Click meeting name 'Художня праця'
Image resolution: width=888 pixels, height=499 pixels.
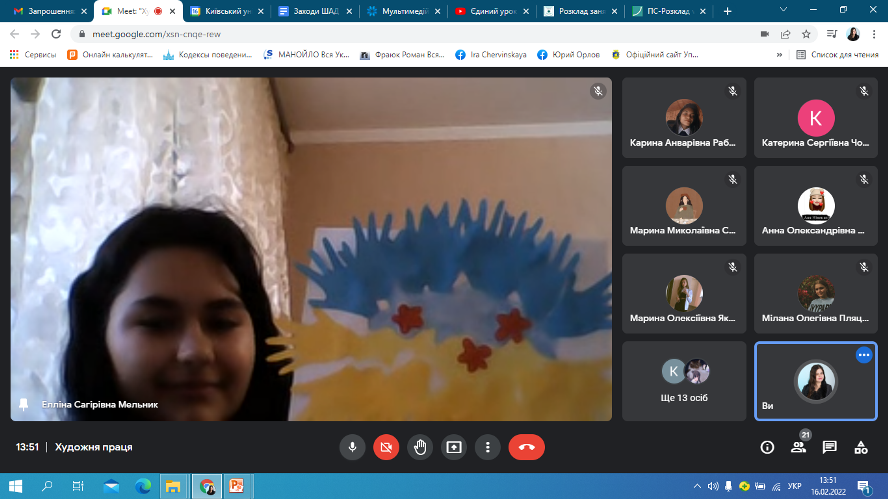93,447
